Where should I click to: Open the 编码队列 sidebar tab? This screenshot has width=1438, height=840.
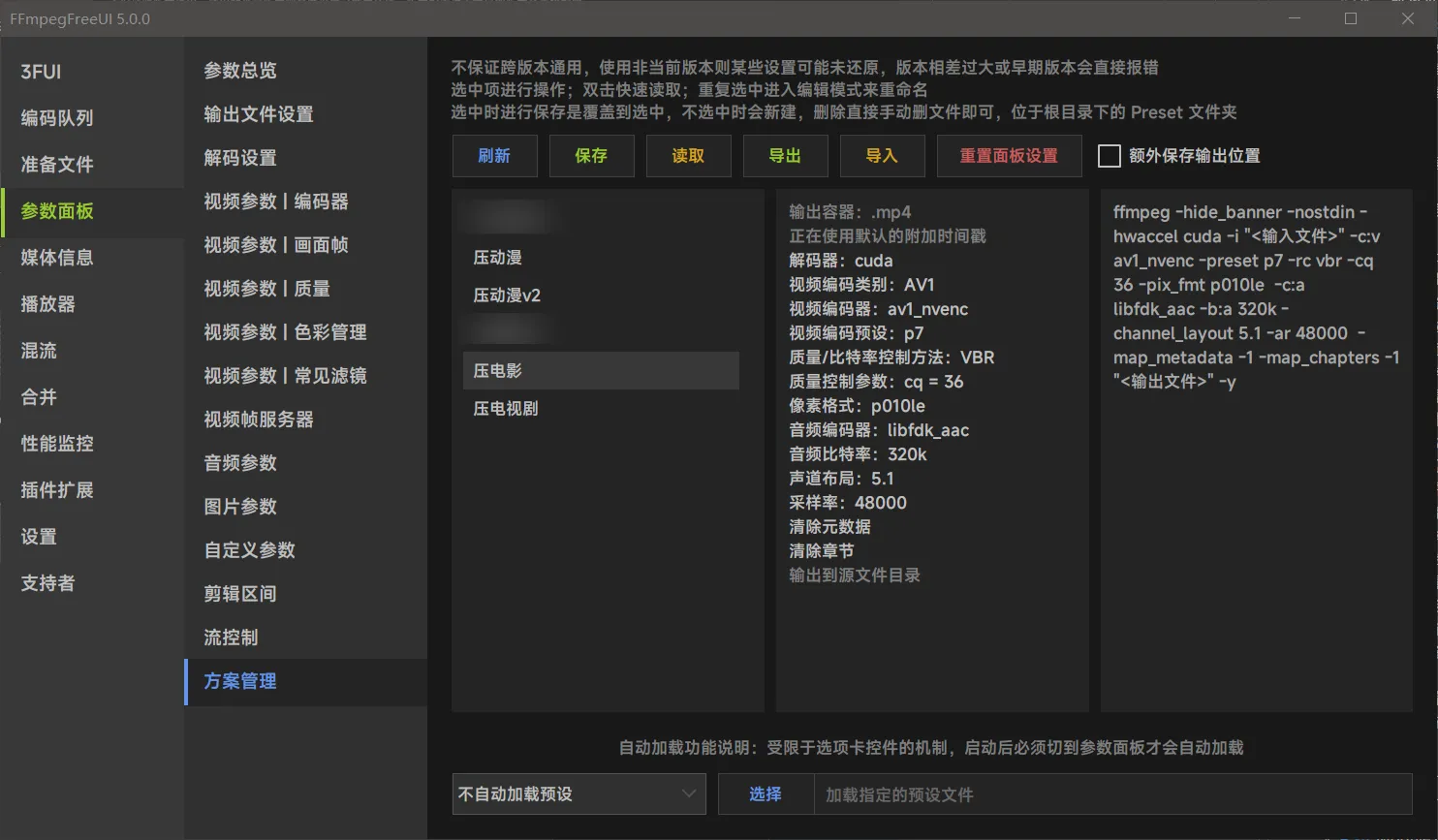[57, 118]
